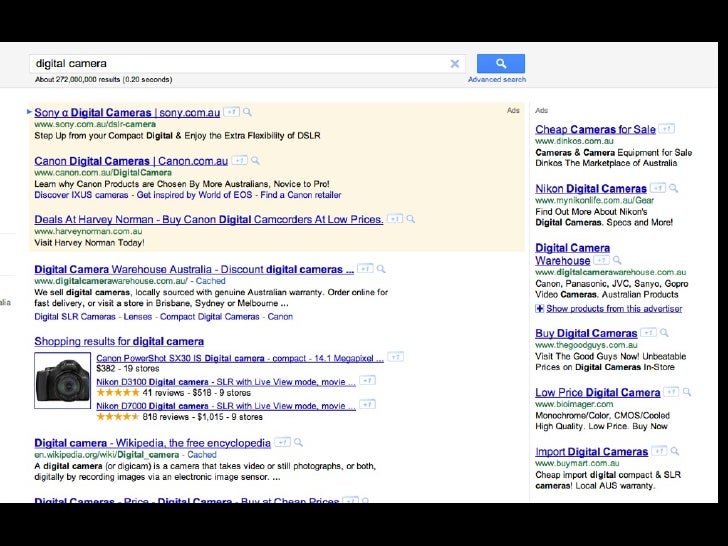Open the Shopping results for digital camera link
The height and width of the screenshot is (546, 728).
(x=119, y=342)
